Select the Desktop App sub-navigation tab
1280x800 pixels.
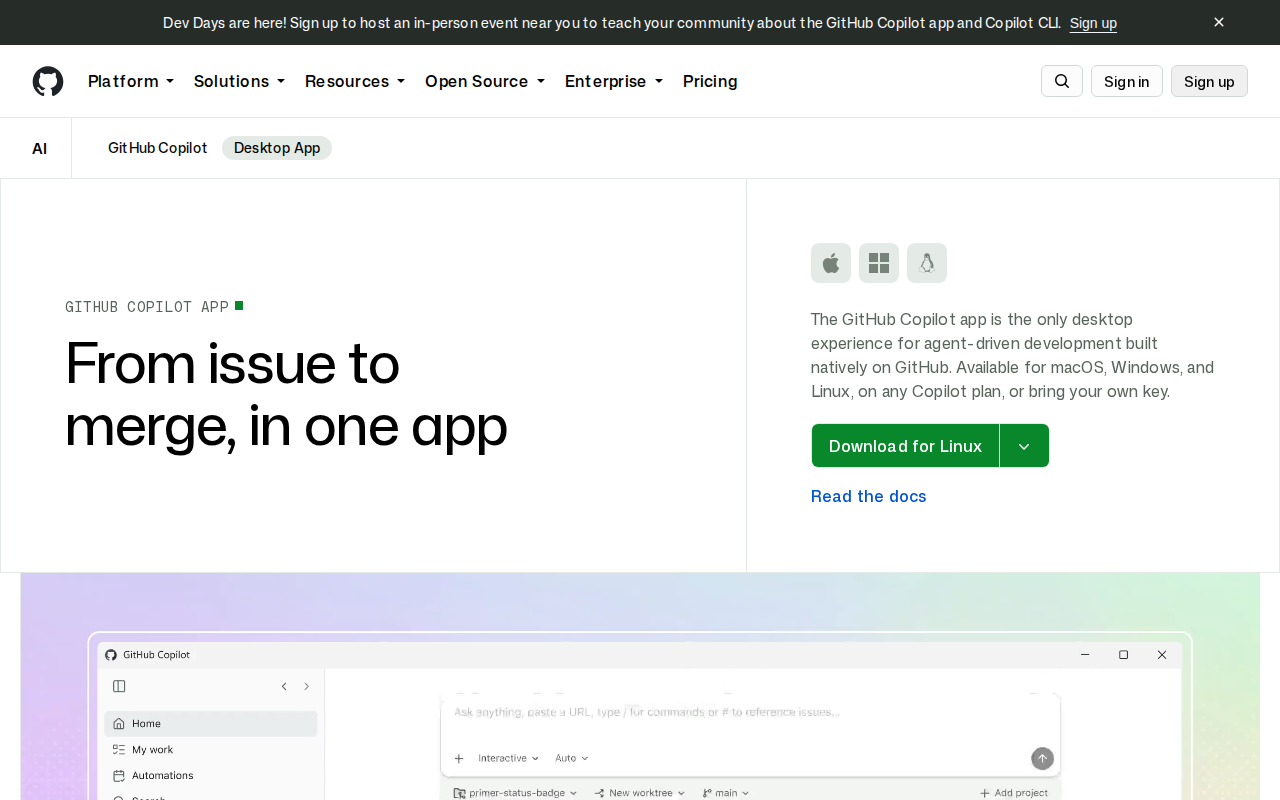coord(277,148)
